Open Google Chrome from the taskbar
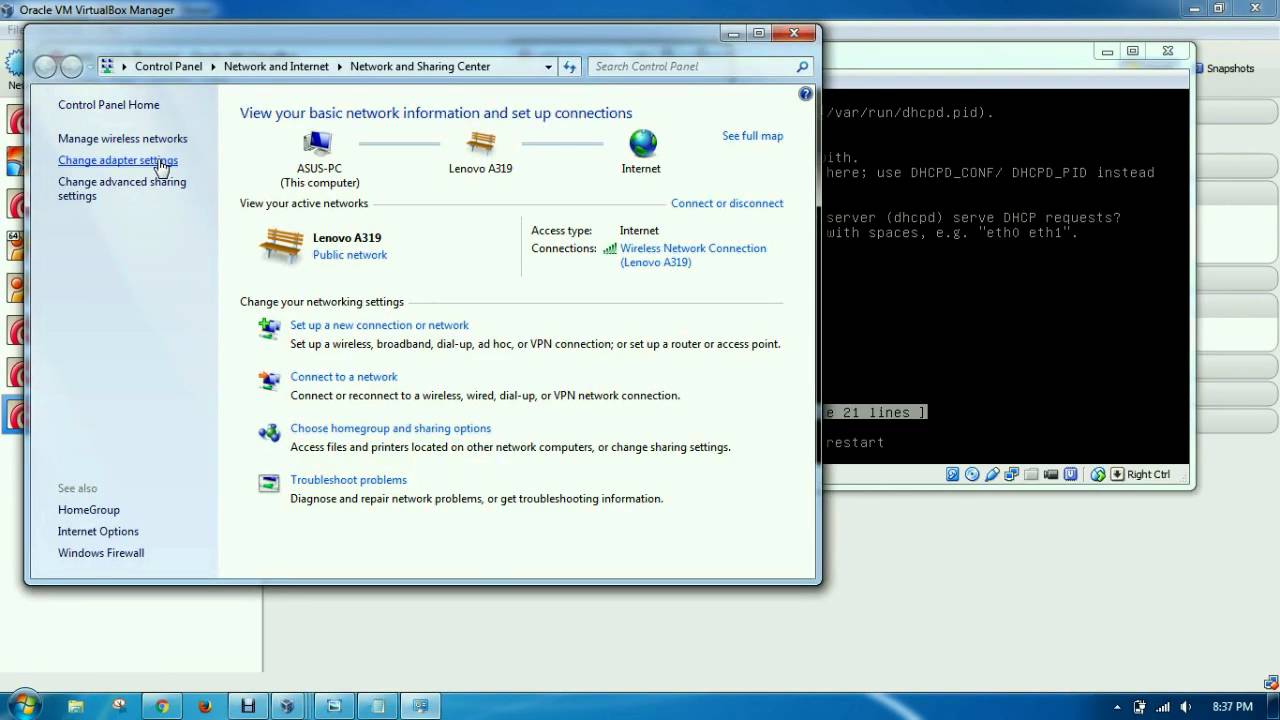 (162, 706)
